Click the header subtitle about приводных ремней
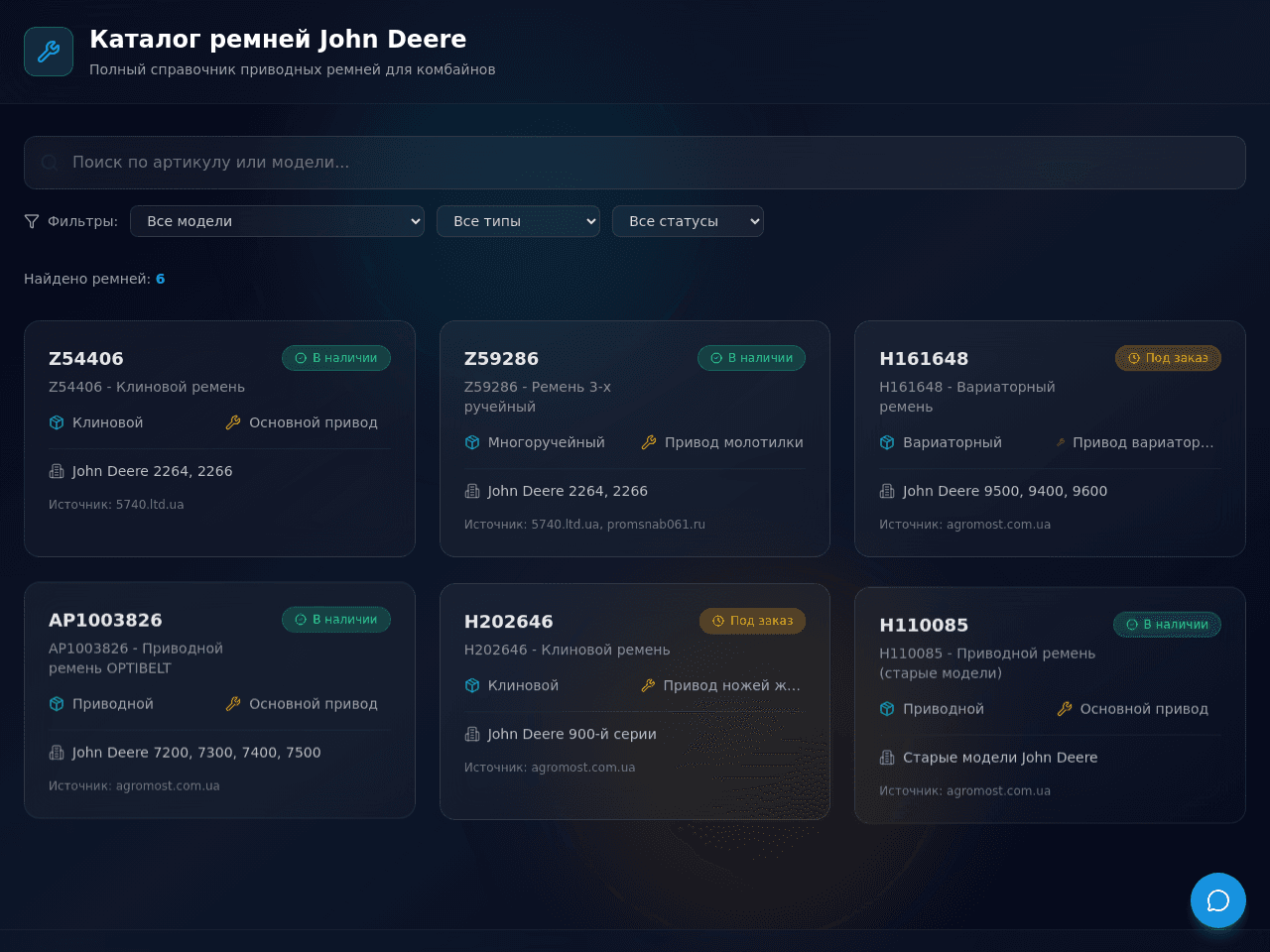1270x952 pixels. coord(293,69)
